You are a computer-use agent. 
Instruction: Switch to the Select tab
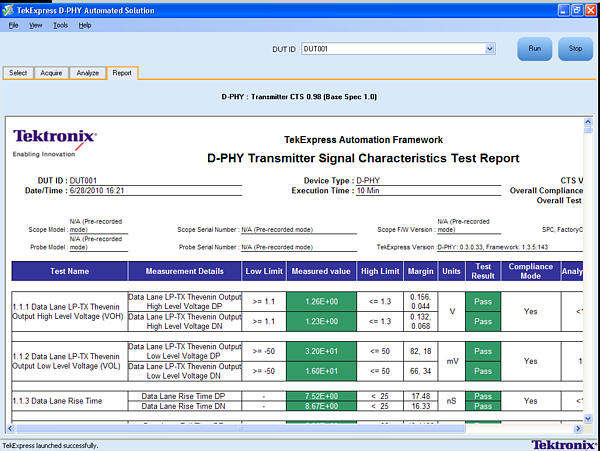point(18,73)
